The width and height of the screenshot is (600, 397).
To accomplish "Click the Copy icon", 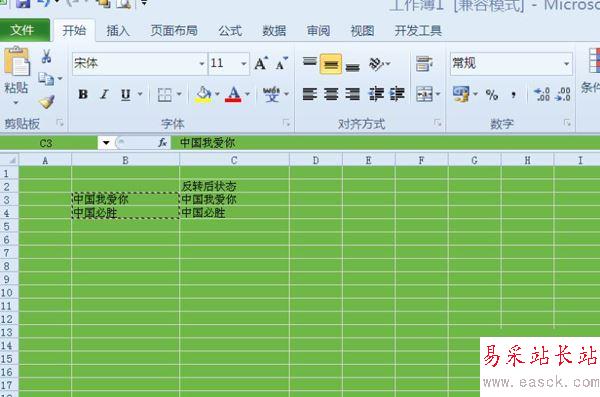I will click(x=46, y=79).
